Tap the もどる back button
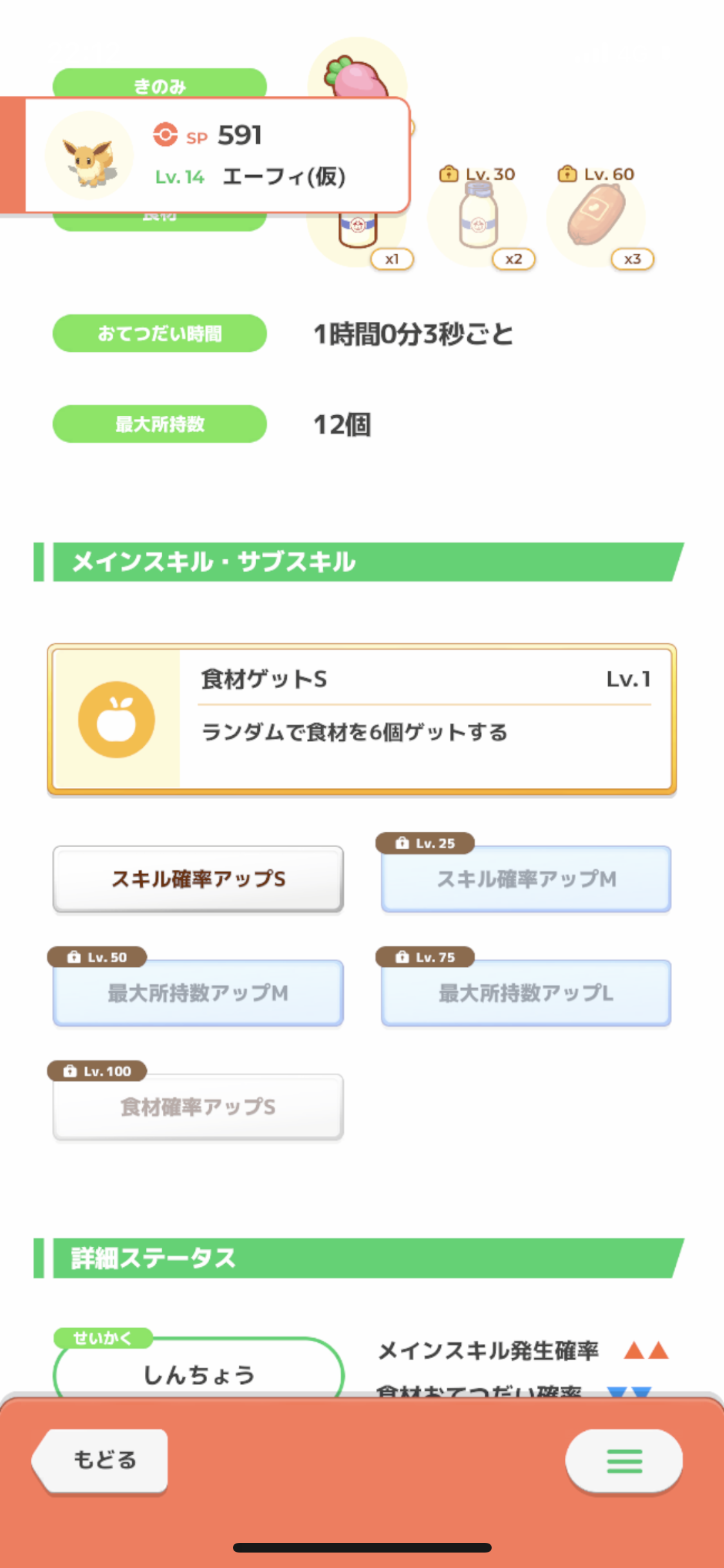 tap(101, 1460)
